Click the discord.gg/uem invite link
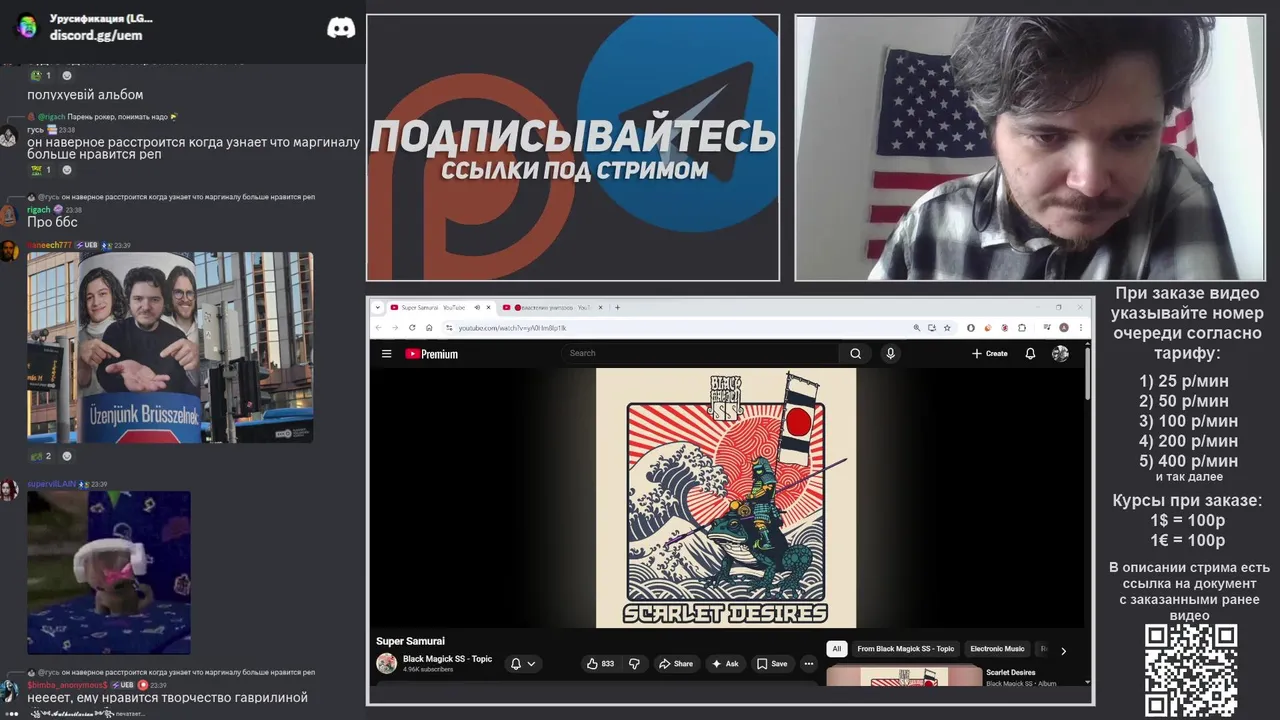The width and height of the screenshot is (1280, 720). pos(96,35)
